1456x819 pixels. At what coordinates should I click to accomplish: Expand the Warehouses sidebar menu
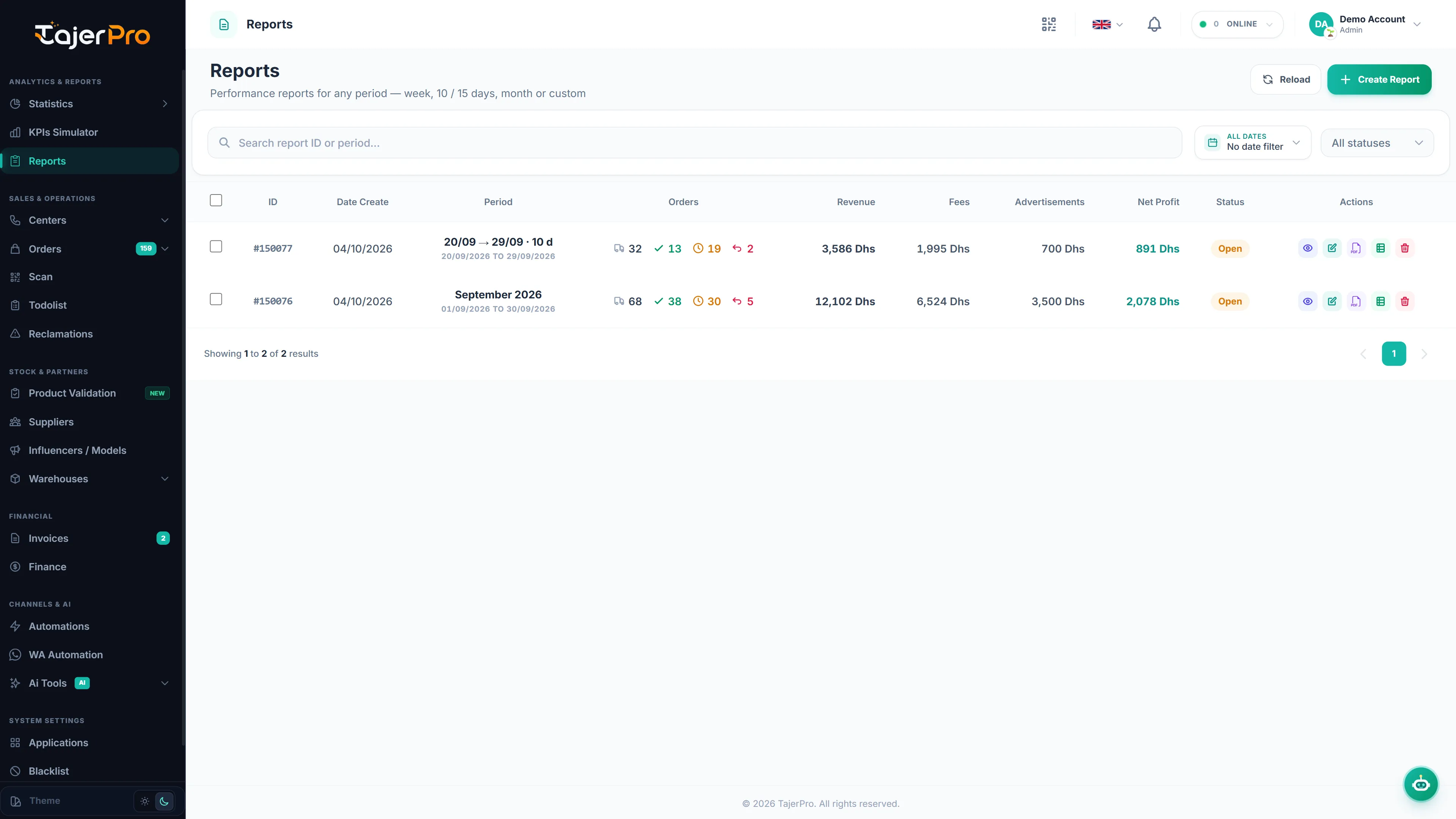click(89, 479)
